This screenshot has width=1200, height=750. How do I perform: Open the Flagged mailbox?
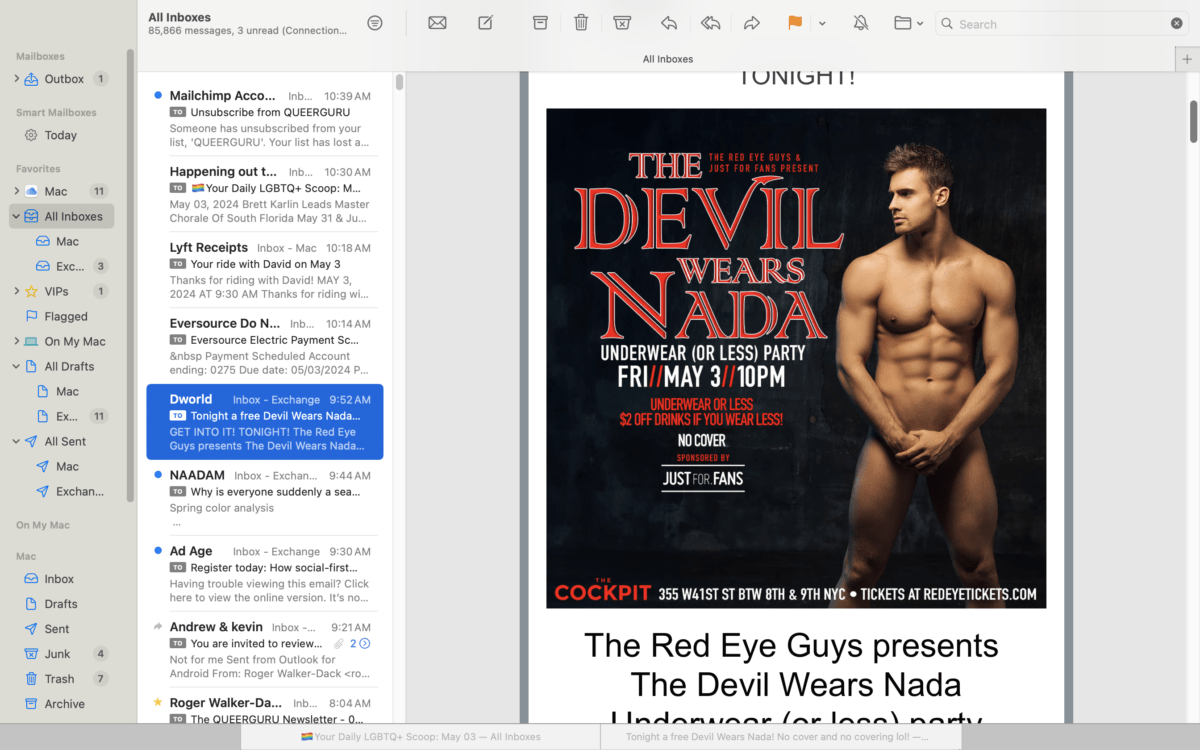[x=66, y=316]
